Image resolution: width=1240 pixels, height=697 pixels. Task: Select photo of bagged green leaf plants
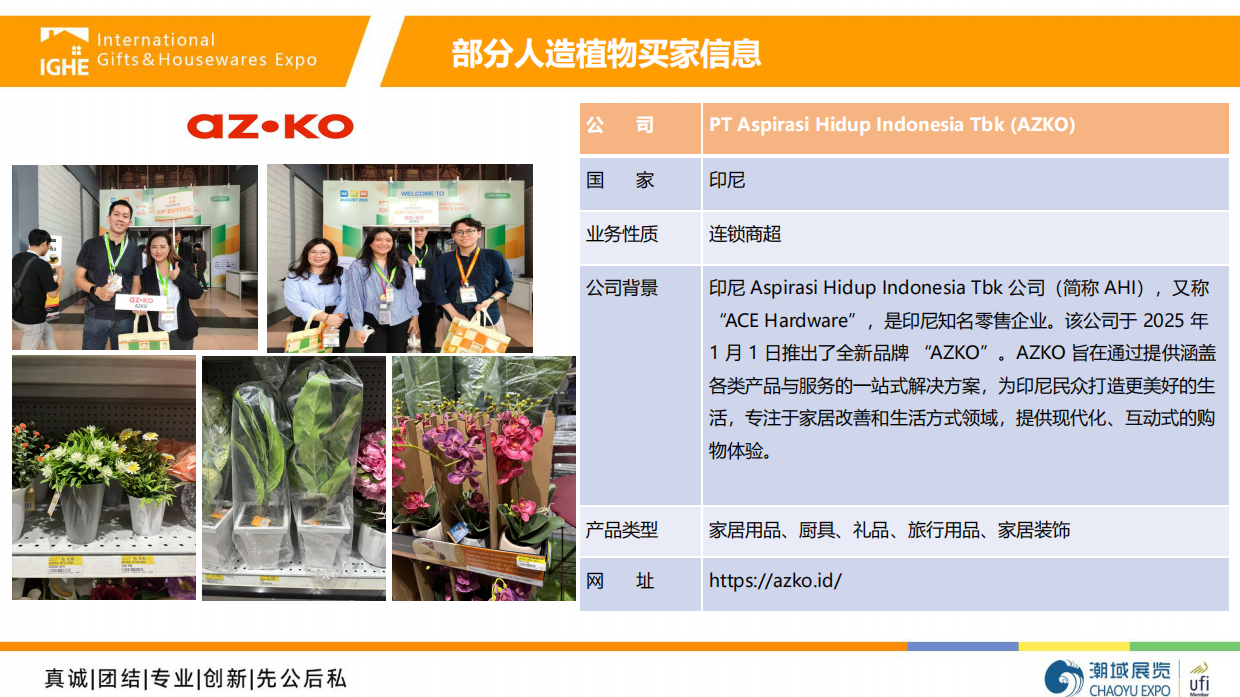tap(294, 478)
